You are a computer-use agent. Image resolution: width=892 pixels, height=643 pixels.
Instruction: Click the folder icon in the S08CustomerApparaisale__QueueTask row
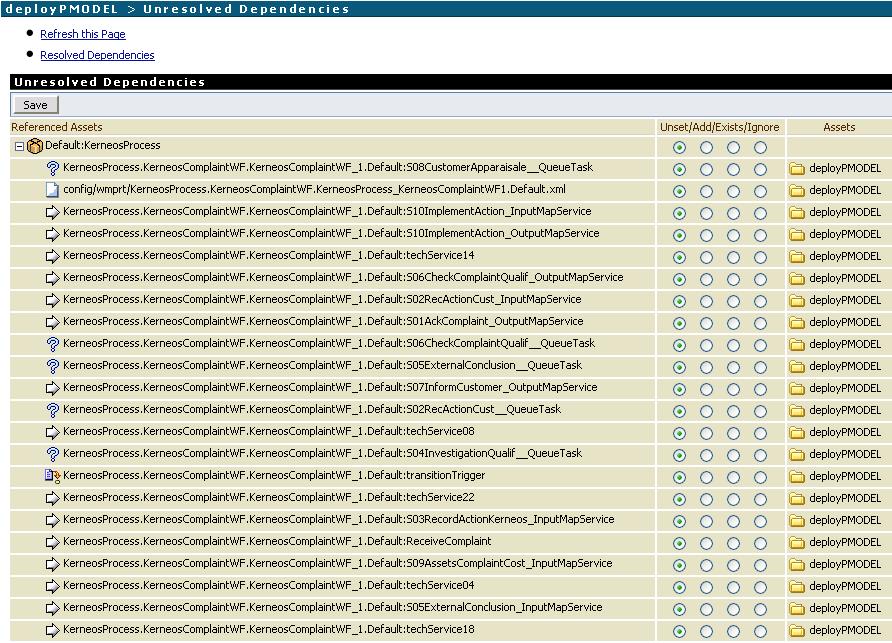coord(797,168)
